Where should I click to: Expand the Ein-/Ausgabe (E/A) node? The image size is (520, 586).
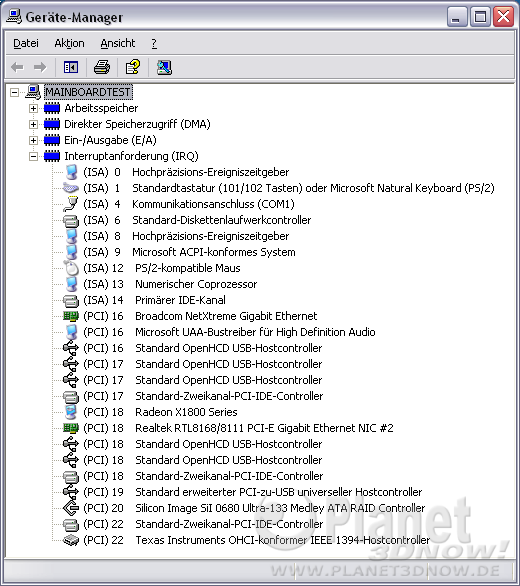click(33, 140)
